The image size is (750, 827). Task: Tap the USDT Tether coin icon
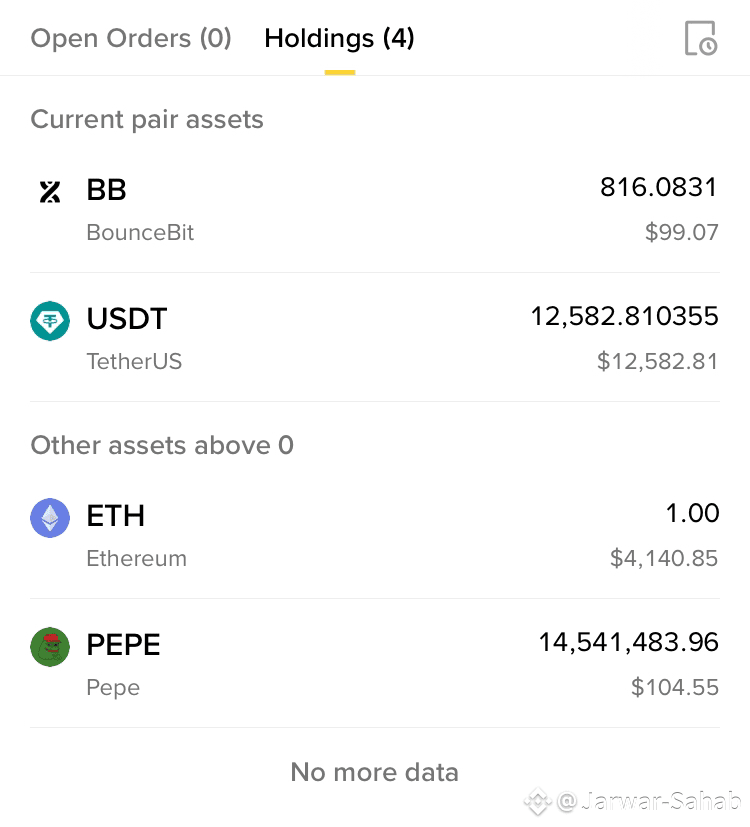pyautogui.click(x=50, y=321)
